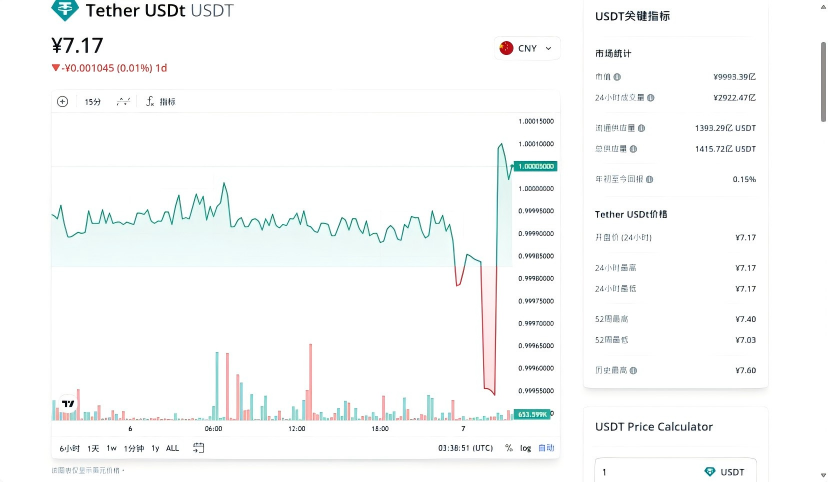The height and width of the screenshot is (482, 828).
Task: Click the ¥7.17 main price heading
Action: click(x=77, y=45)
